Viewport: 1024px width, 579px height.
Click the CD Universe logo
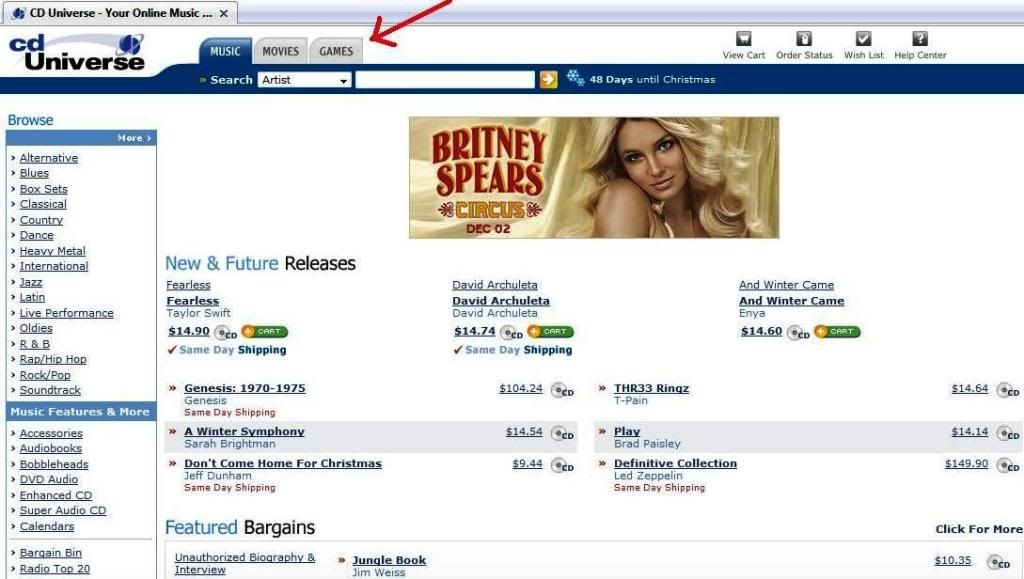[77, 52]
